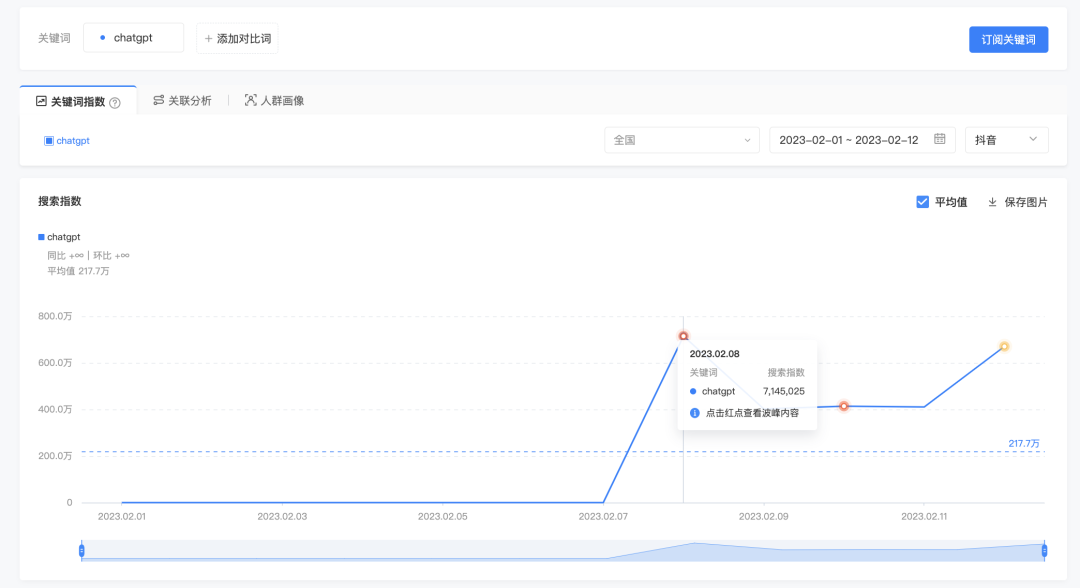Screen dimensions: 1080x588
Task: Click the right handle of the range slider
Action: pyautogui.click(x=1045, y=550)
